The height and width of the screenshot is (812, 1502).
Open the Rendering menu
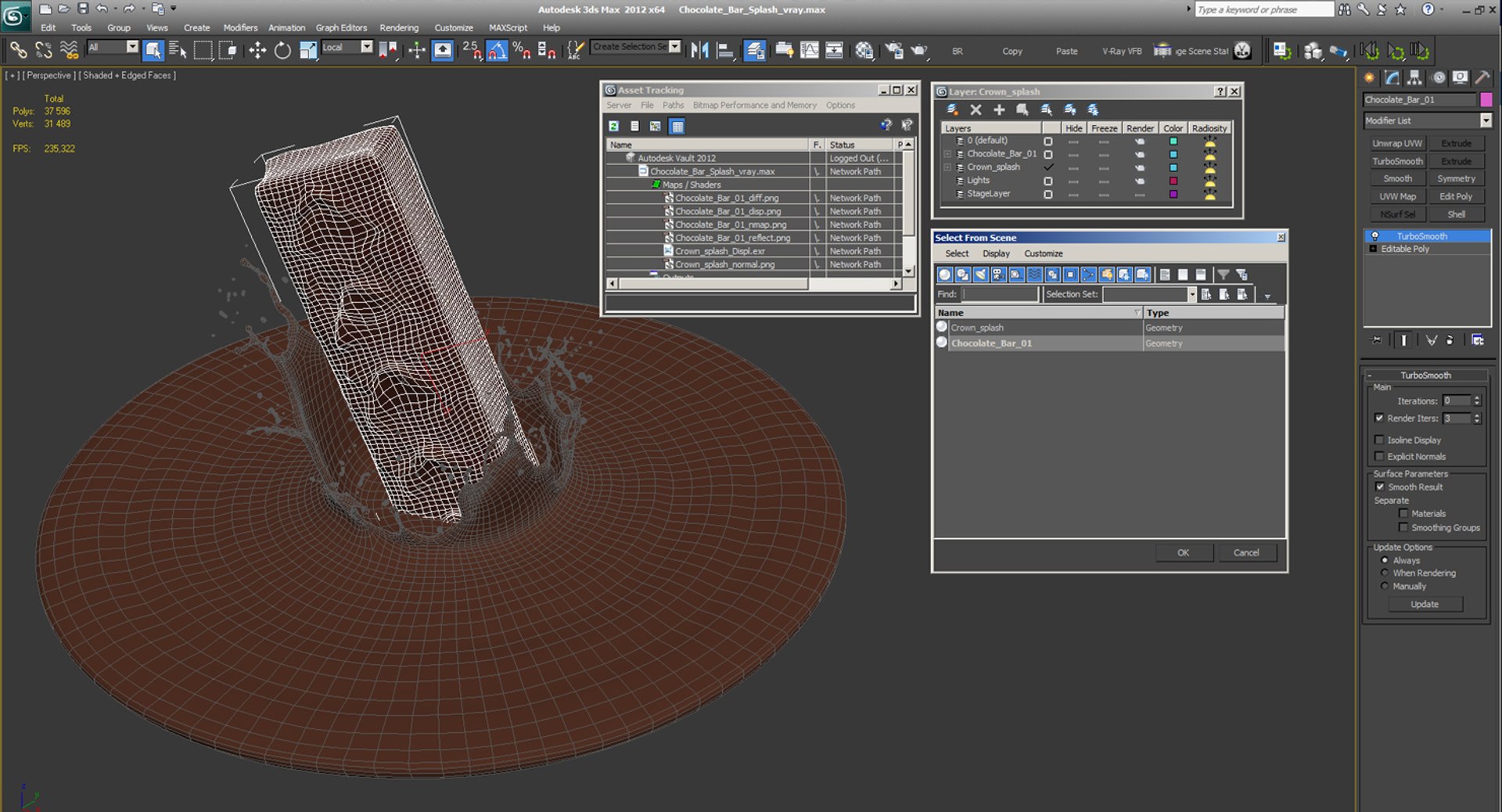pos(399,27)
